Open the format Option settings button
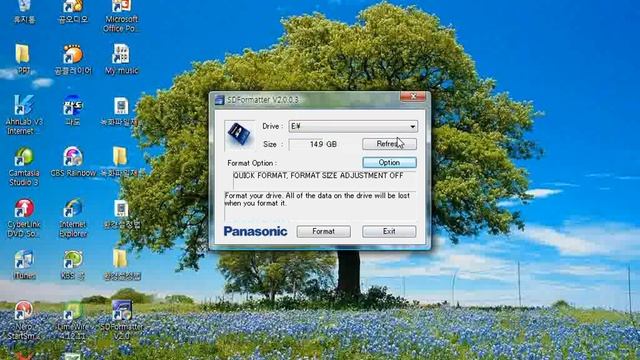 click(x=389, y=162)
